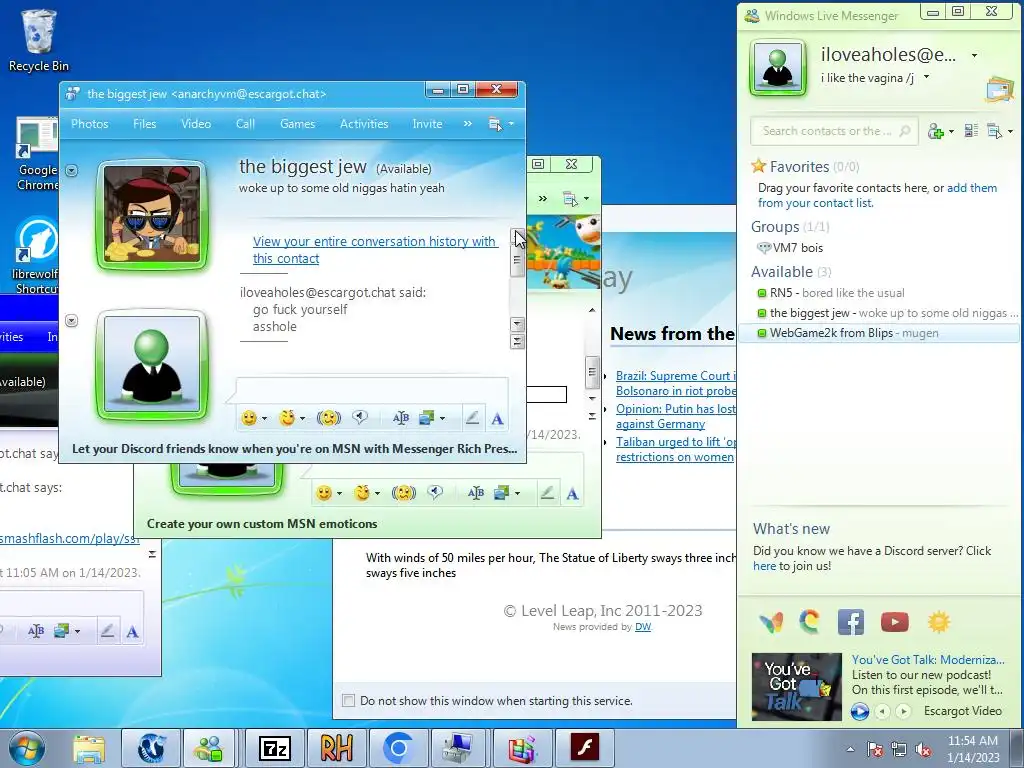Image resolution: width=1024 pixels, height=768 pixels.
Task: Click your own green avatar picture in the chat
Action: [152, 364]
